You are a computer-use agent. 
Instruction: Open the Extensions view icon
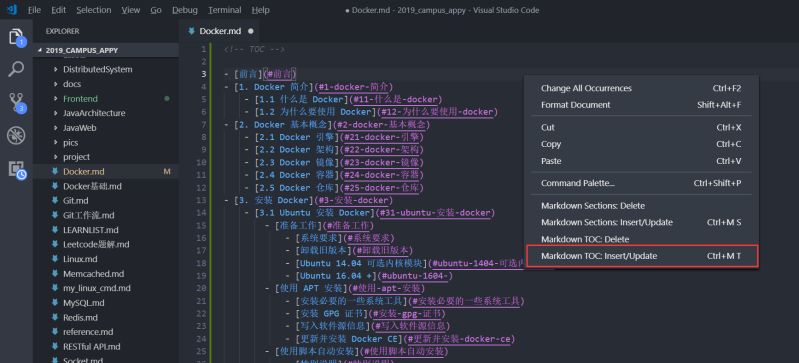pyautogui.click(x=16, y=169)
